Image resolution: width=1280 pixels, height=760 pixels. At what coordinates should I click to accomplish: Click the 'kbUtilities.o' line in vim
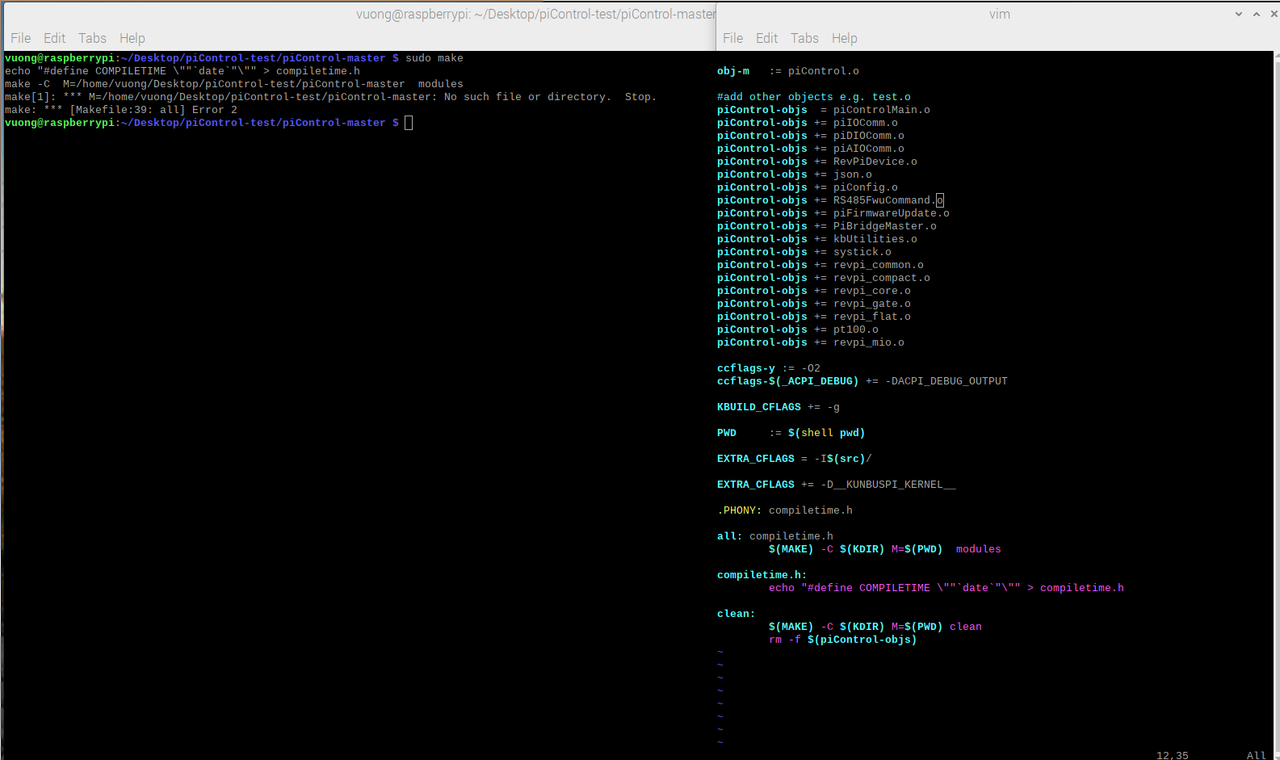tap(817, 241)
